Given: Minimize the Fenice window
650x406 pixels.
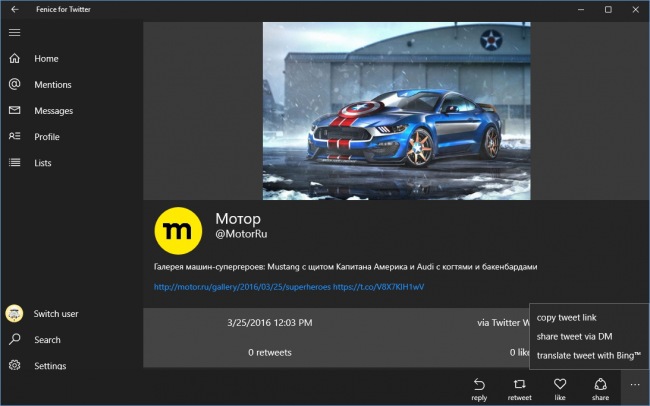Looking at the screenshot, I should [x=581, y=9].
